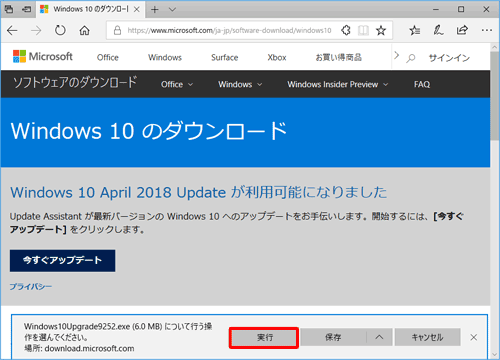Viewport: 500px width, 360px height.
Task: Show tab previews chevron
Action: 172,10
